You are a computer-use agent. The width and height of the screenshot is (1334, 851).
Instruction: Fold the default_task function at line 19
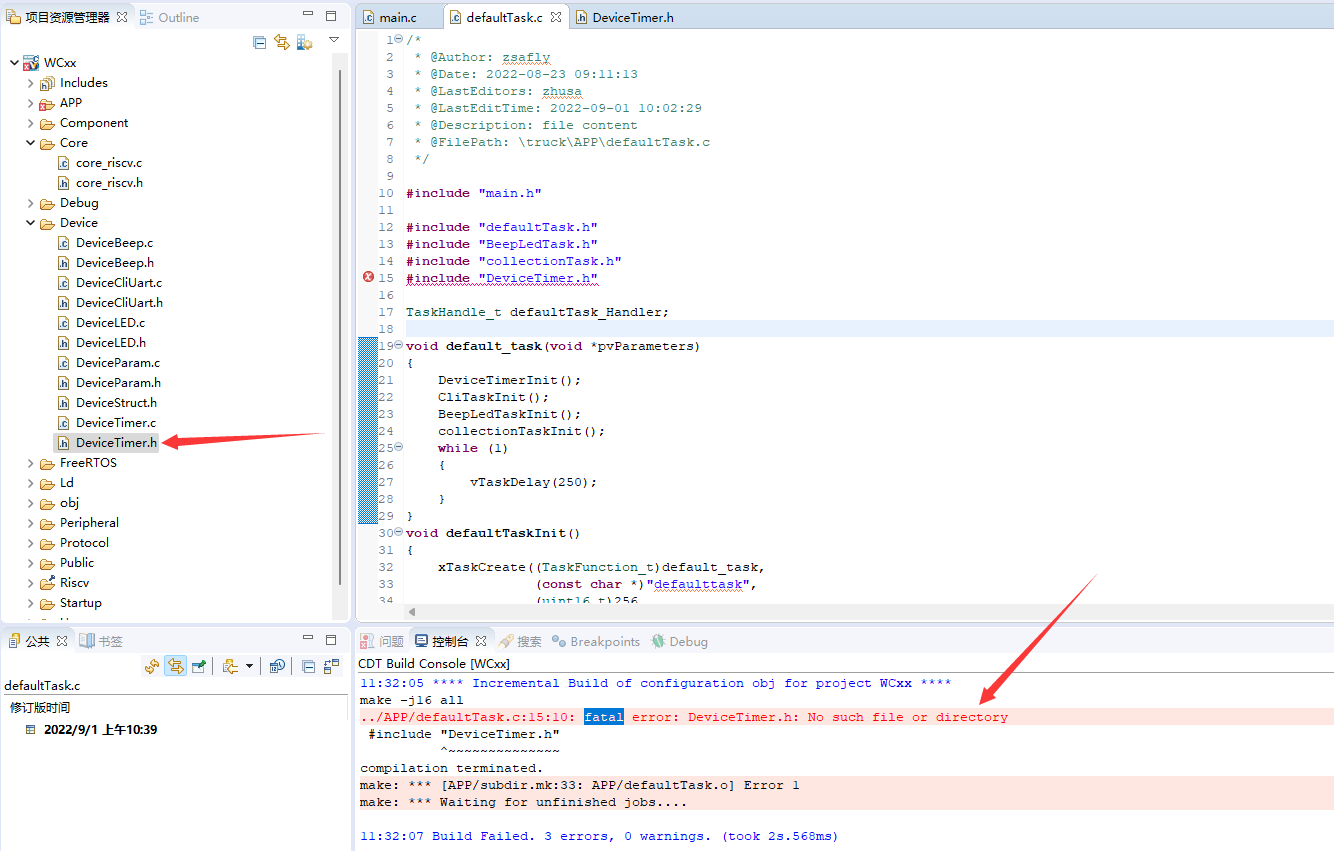tap(398, 346)
